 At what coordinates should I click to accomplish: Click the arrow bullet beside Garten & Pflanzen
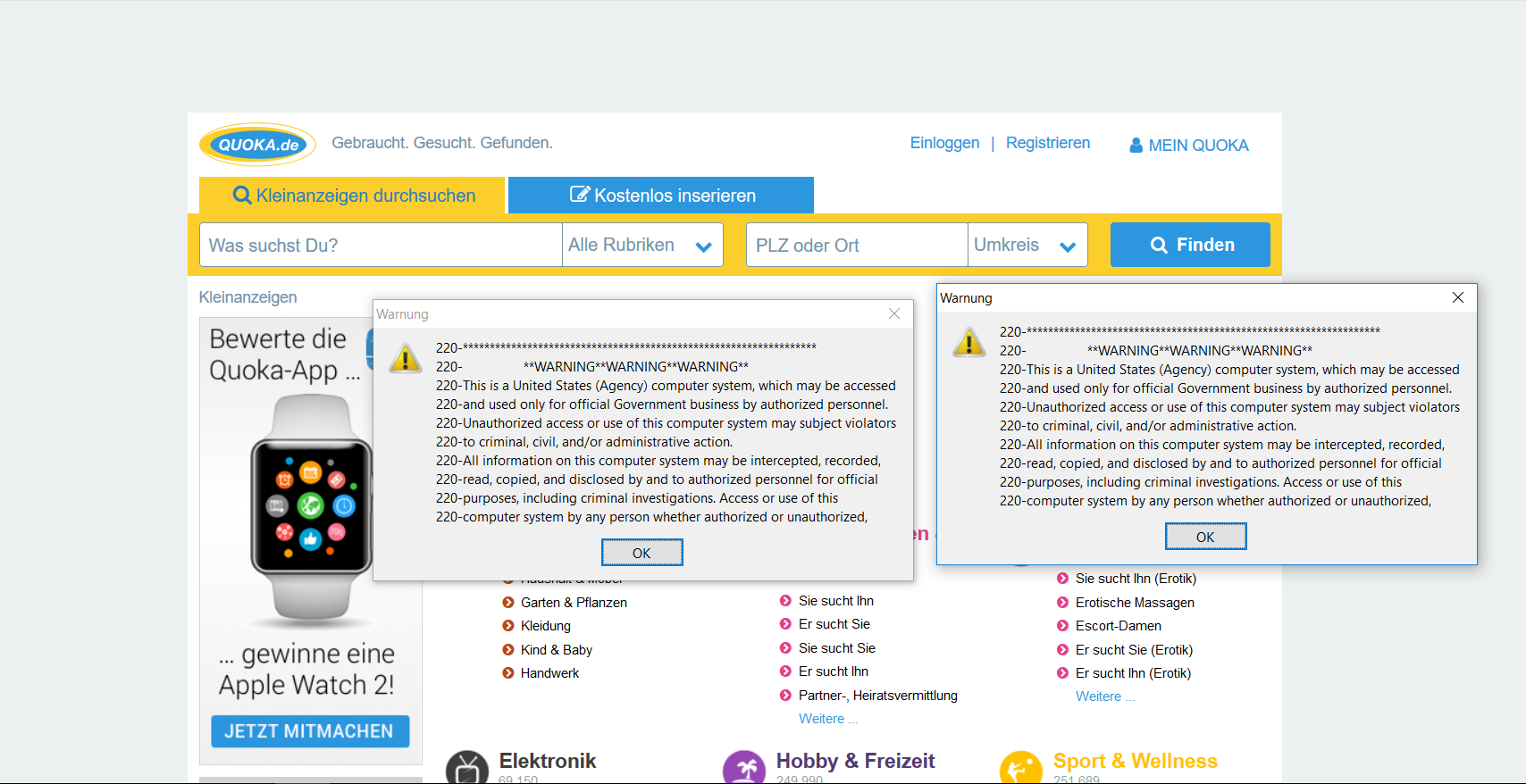tap(508, 603)
